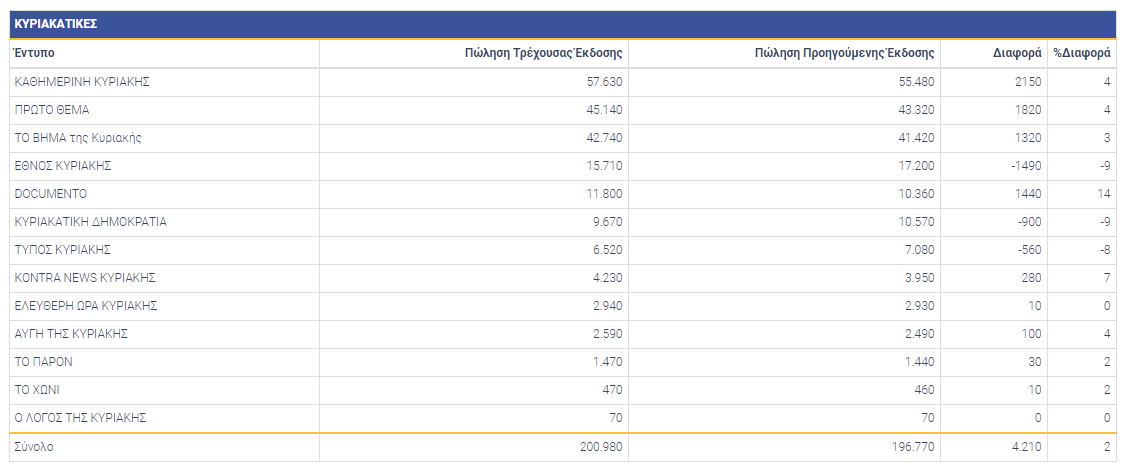Sort by Πώληση Τρέχουσας Έκδοσης column
This screenshot has height=469, width=1124.
544,53
